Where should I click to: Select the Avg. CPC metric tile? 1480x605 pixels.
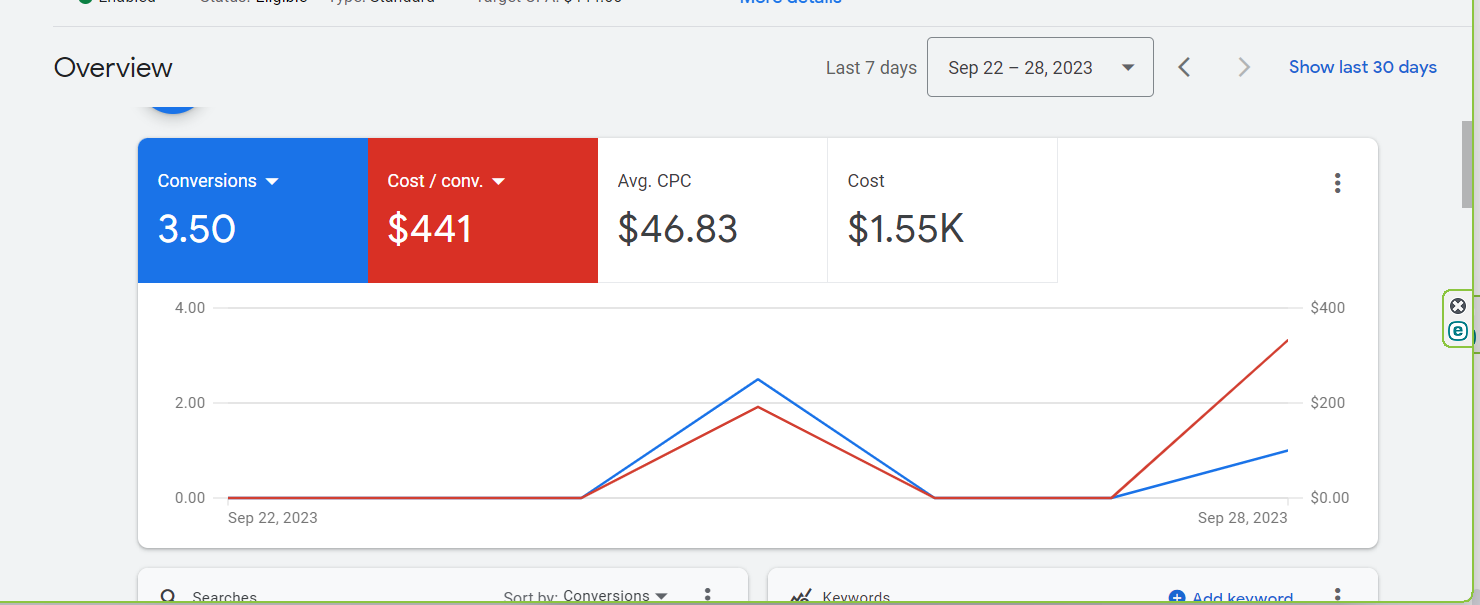tap(712, 210)
